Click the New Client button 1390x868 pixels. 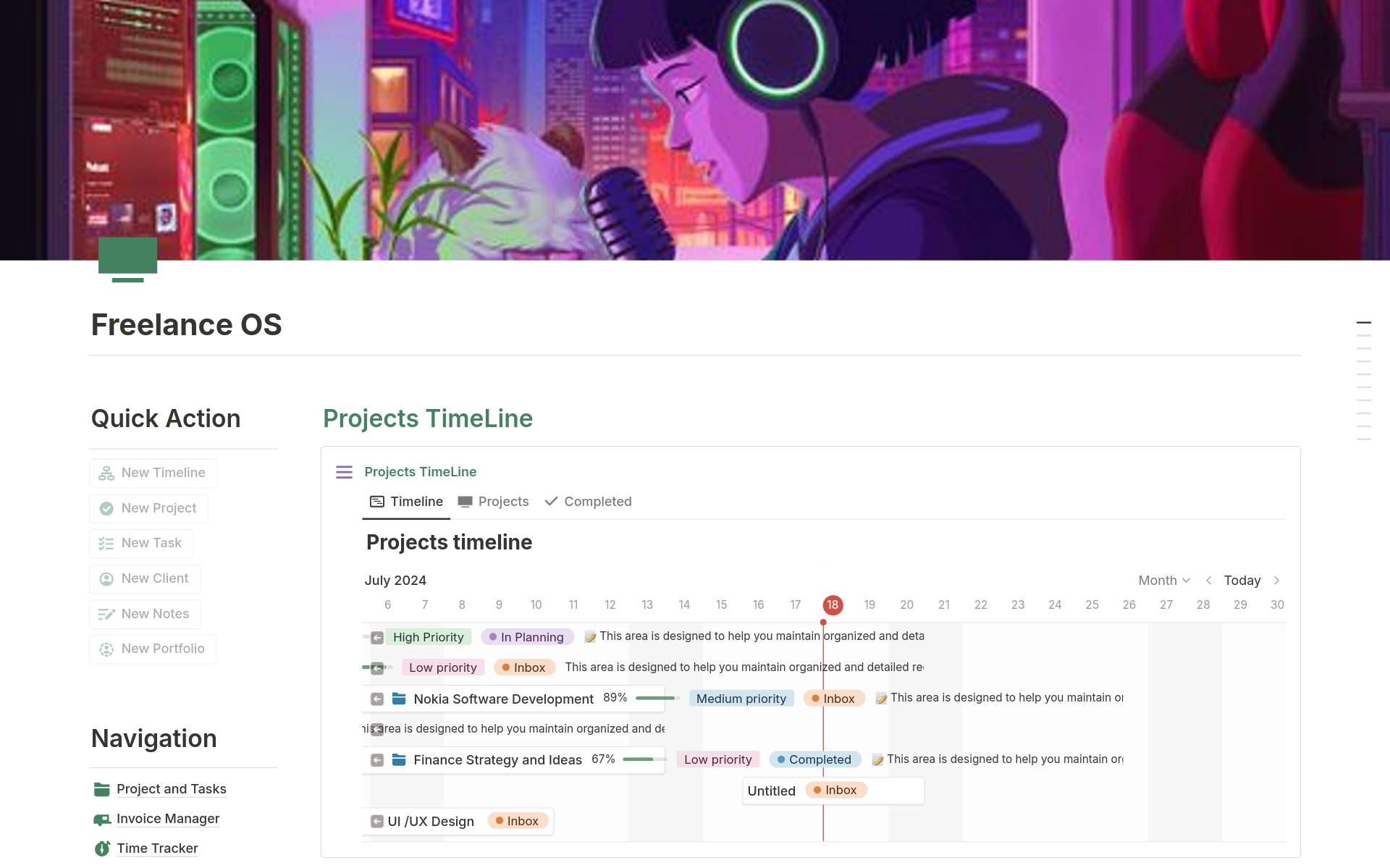(x=145, y=578)
